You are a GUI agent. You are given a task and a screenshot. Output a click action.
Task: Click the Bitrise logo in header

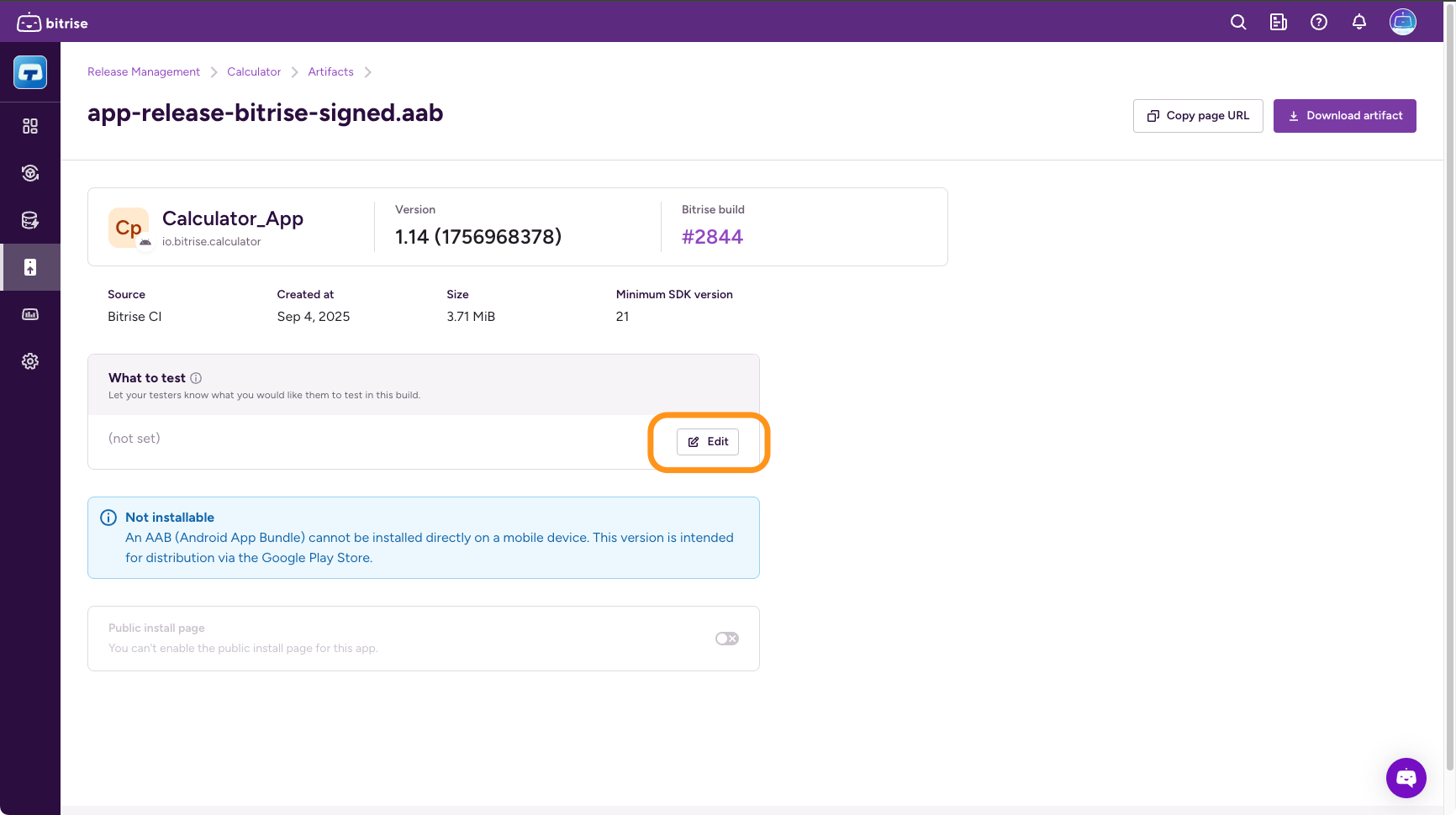52,23
